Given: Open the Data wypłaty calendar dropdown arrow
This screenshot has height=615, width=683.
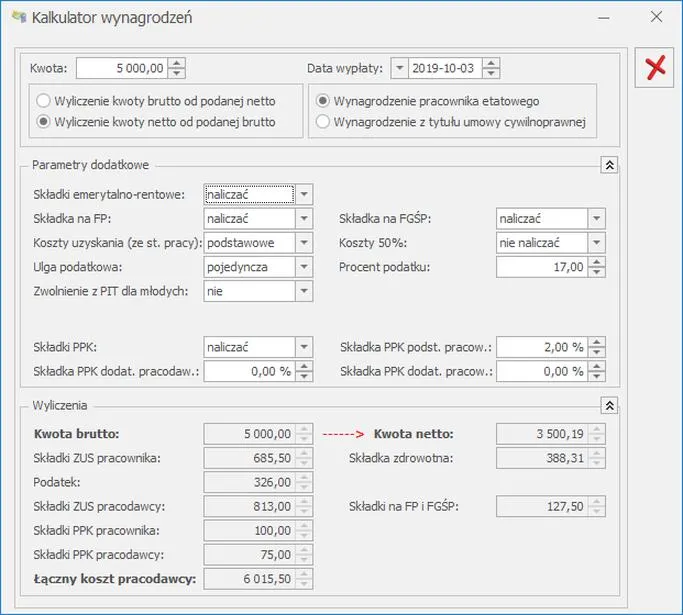Looking at the screenshot, I should coord(399,68).
